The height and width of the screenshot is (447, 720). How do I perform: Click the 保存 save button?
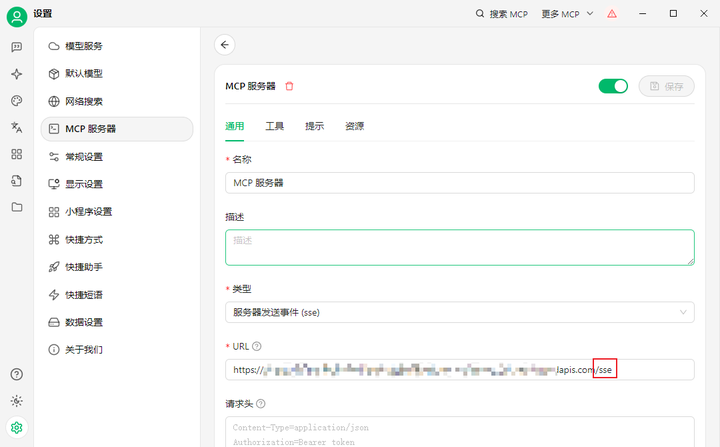click(666, 86)
